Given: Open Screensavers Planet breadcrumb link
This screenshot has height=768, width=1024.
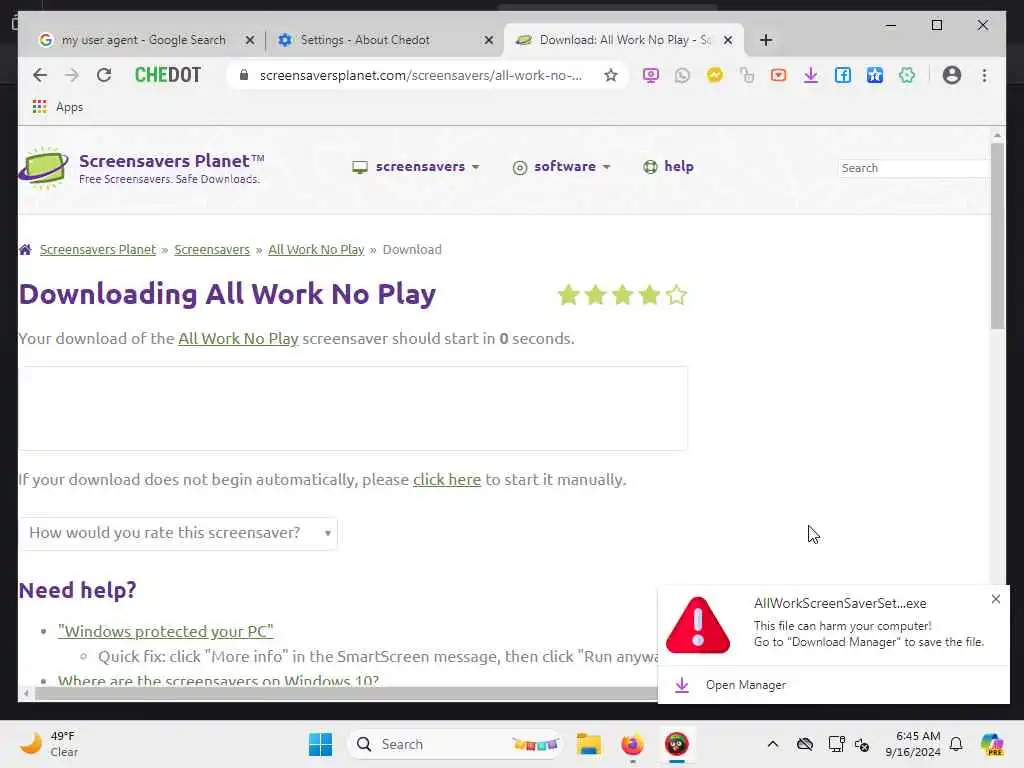Looking at the screenshot, I should (x=98, y=249).
